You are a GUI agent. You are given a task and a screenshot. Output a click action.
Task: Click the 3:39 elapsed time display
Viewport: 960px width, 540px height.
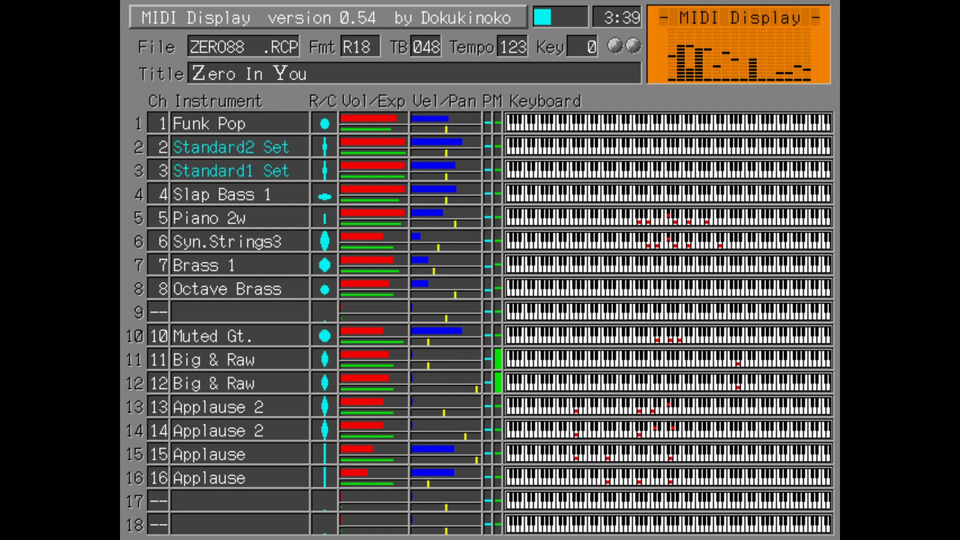pos(616,17)
